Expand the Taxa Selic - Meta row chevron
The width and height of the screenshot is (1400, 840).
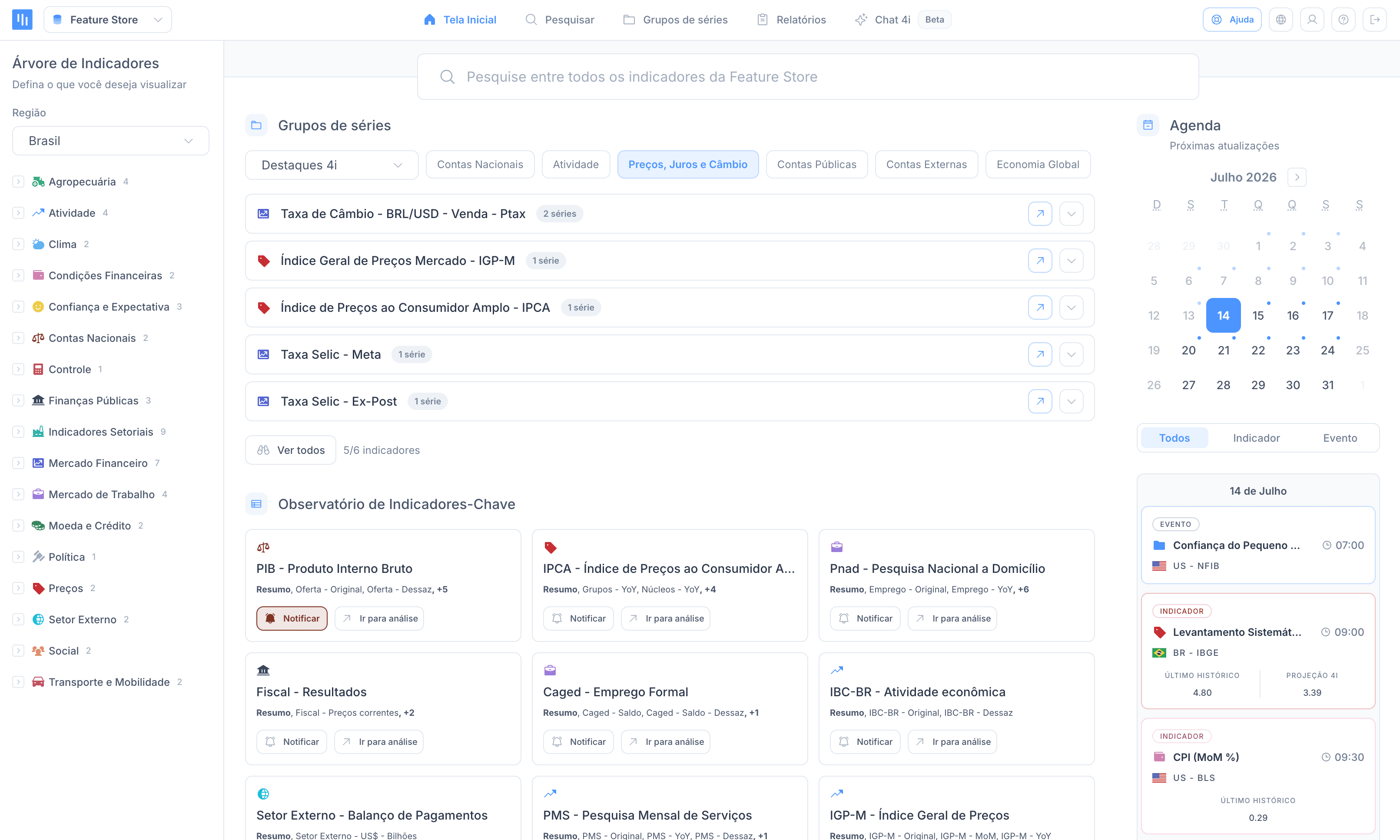(1071, 355)
